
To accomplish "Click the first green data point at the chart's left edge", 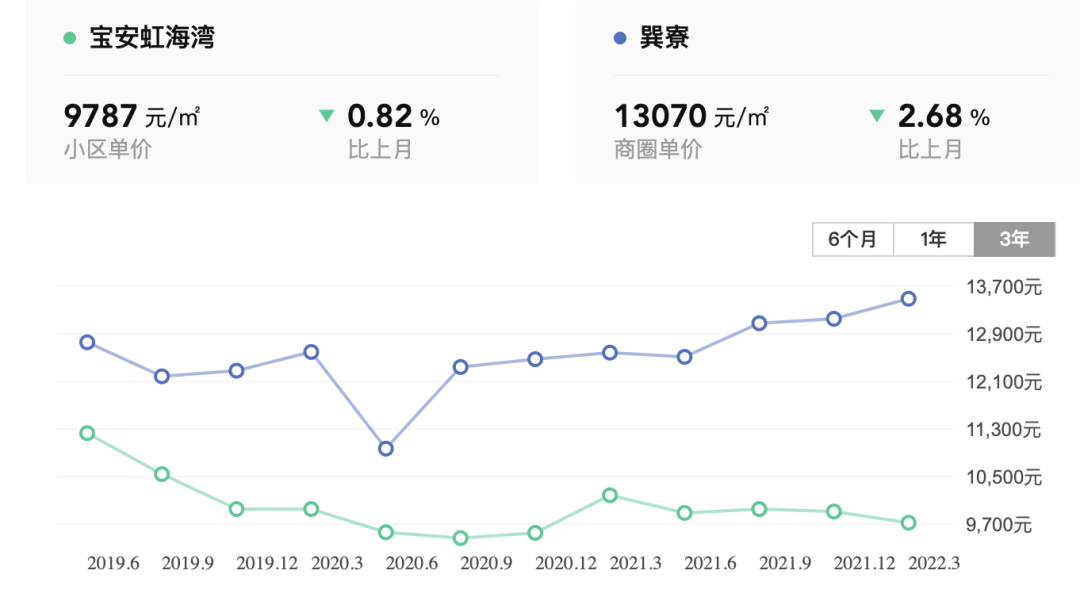I will [87, 433].
